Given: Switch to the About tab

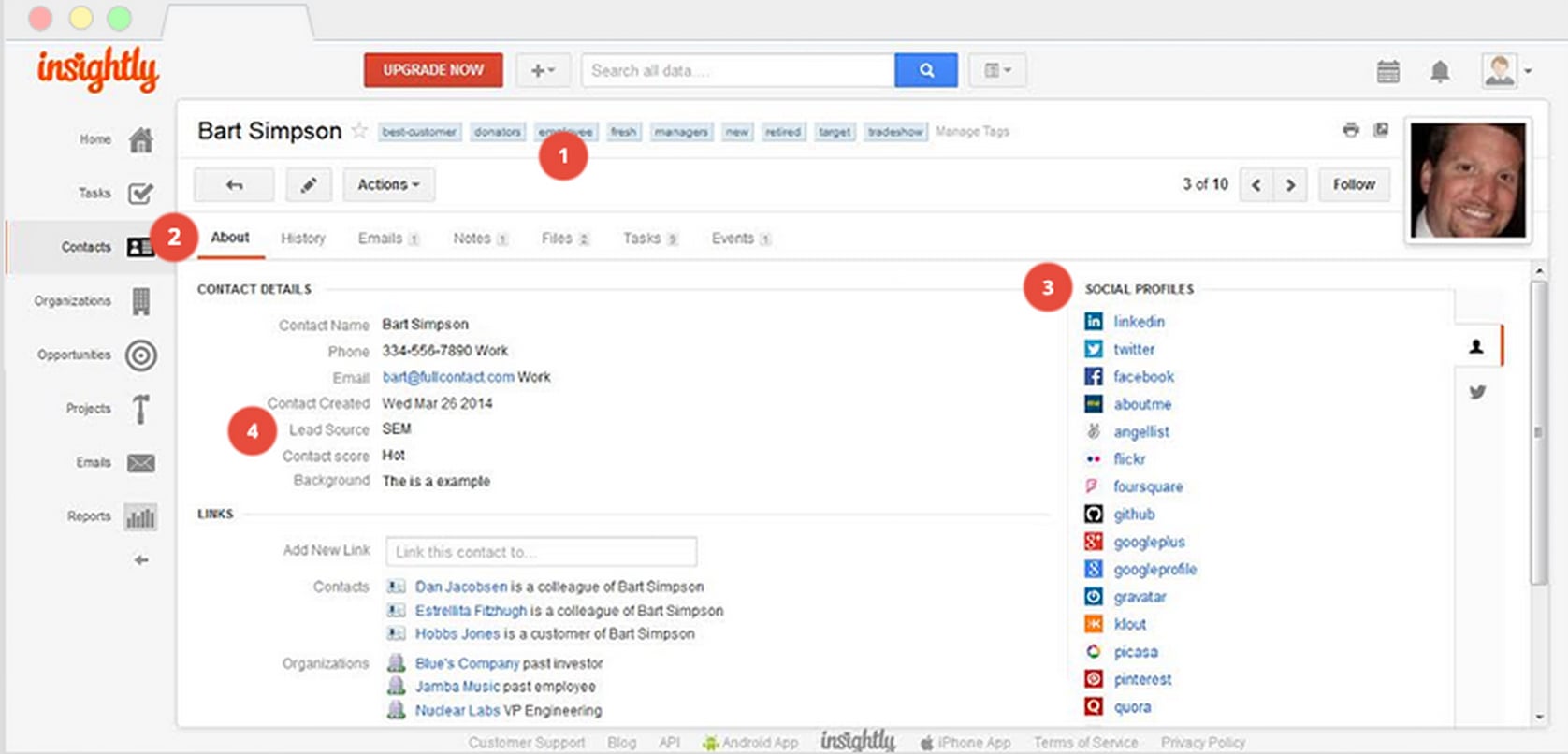Looking at the screenshot, I should click(230, 238).
